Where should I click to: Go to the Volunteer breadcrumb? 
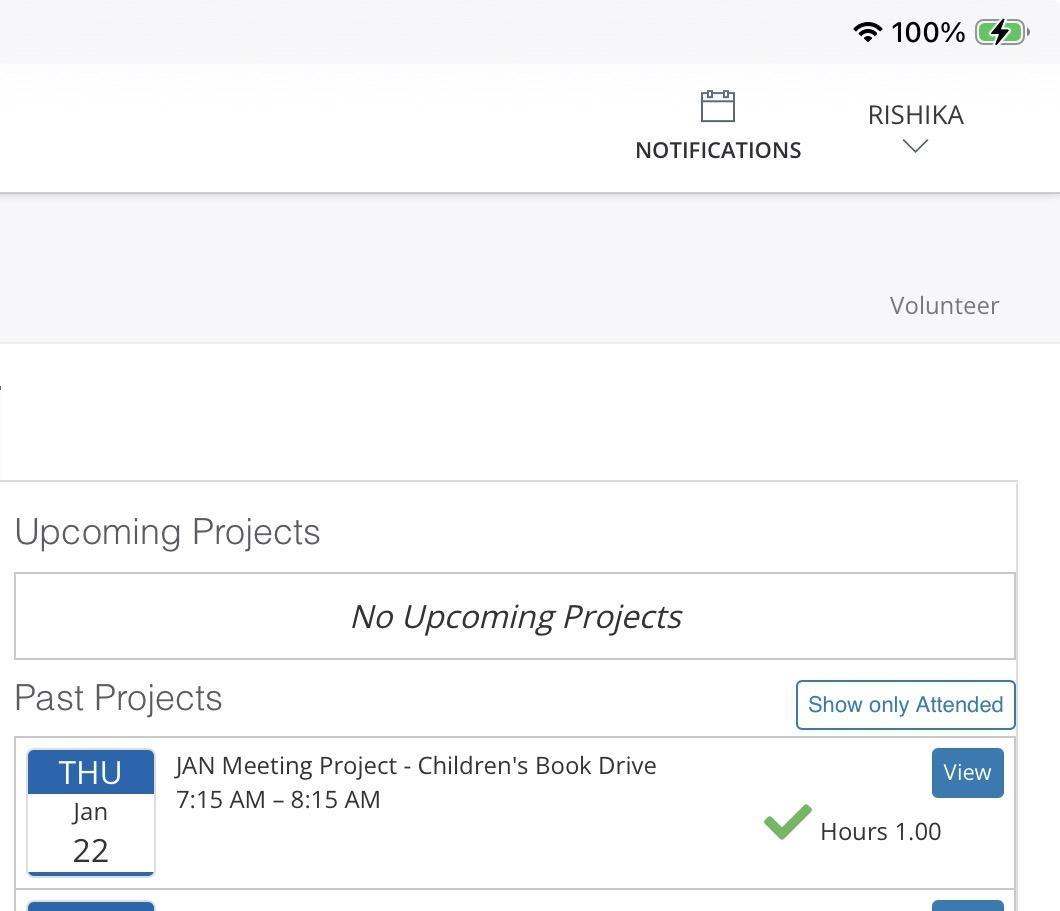click(x=944, y=305)
